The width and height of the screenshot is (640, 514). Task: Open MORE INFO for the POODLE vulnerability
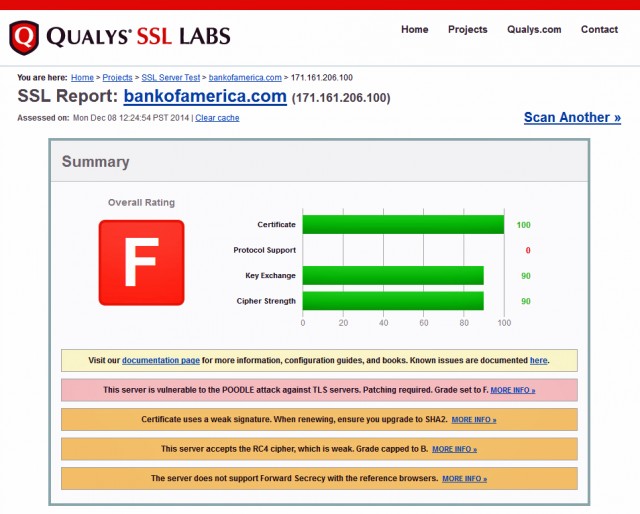[513, 390]
